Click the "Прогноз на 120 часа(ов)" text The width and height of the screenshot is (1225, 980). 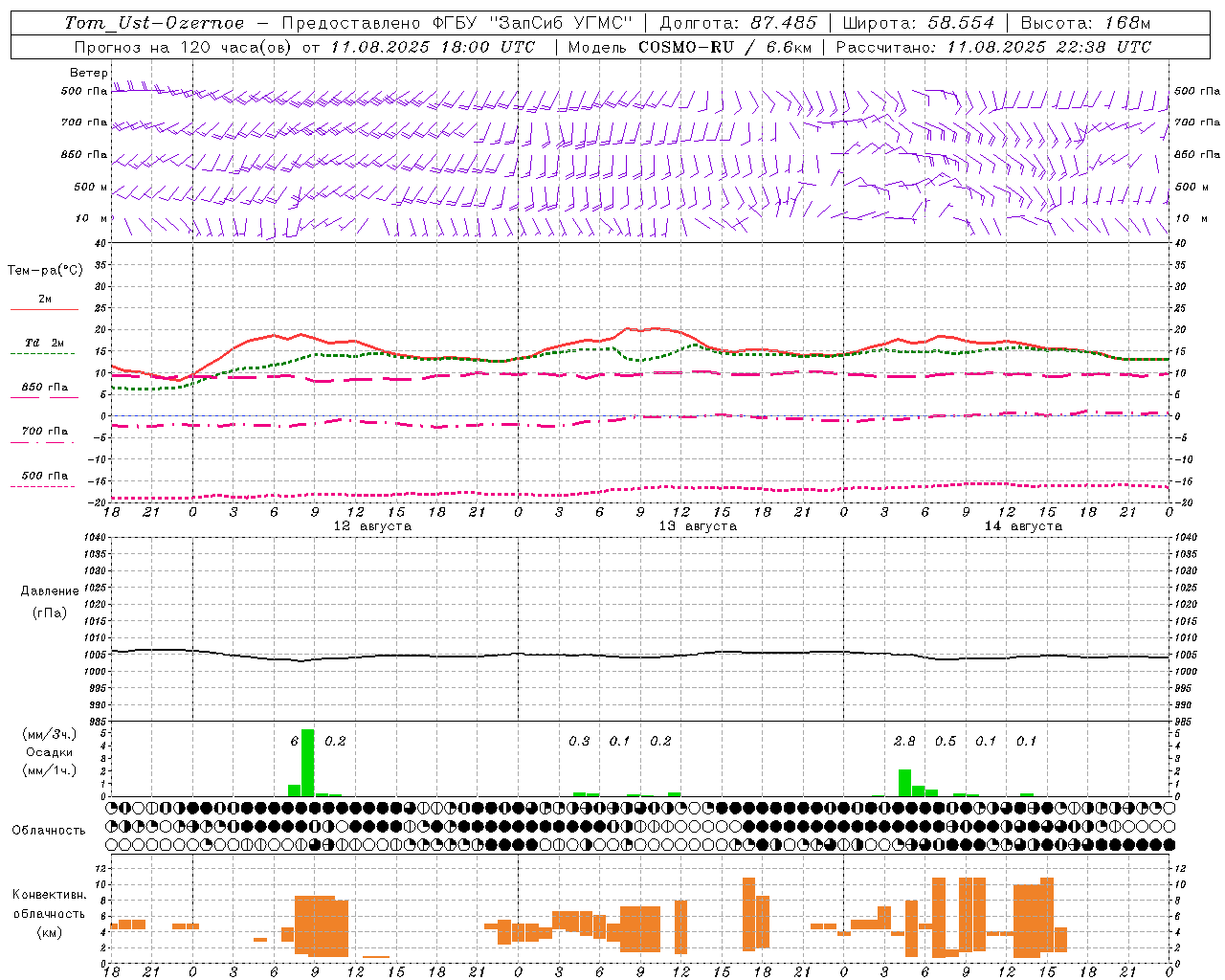pos(185,47)
